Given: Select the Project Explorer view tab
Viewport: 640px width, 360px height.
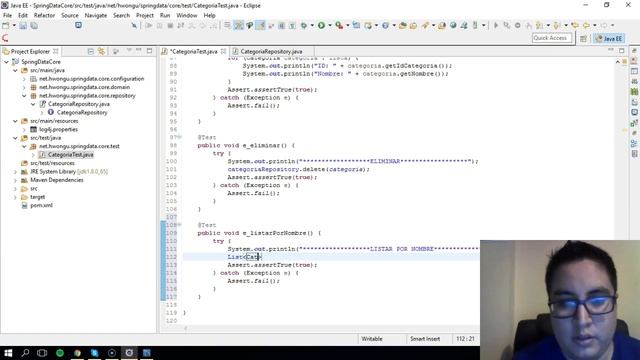Looking at the screenshot, I should [x=30, y=51].
